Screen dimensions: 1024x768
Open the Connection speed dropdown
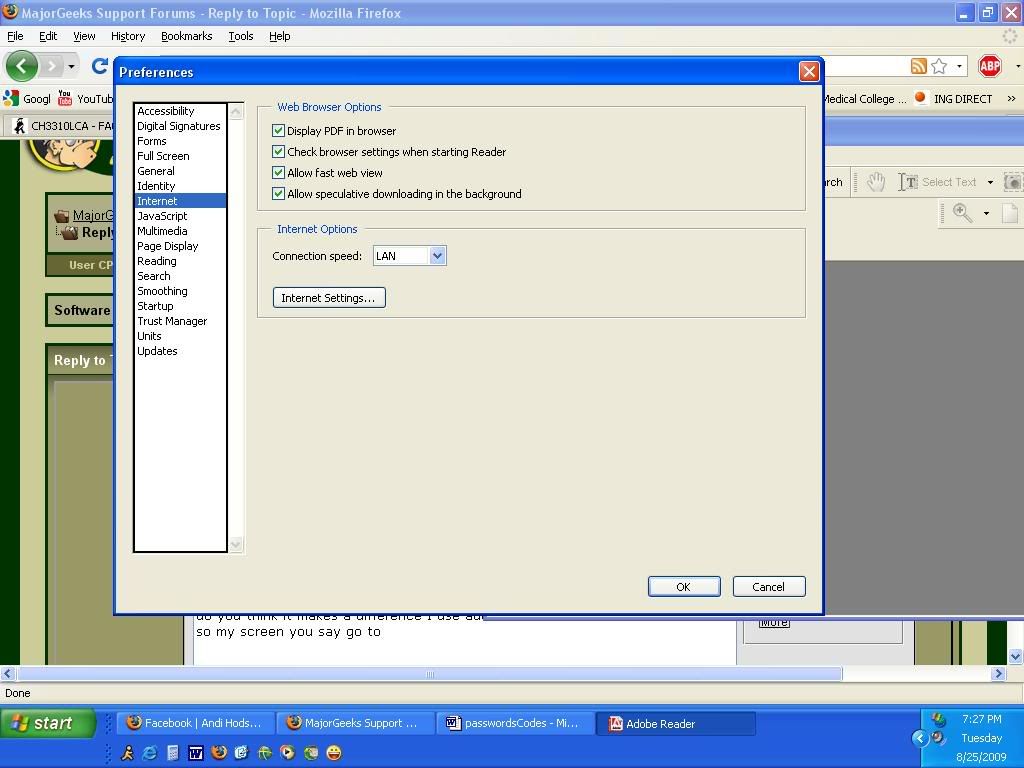click(x=437, y=256)
